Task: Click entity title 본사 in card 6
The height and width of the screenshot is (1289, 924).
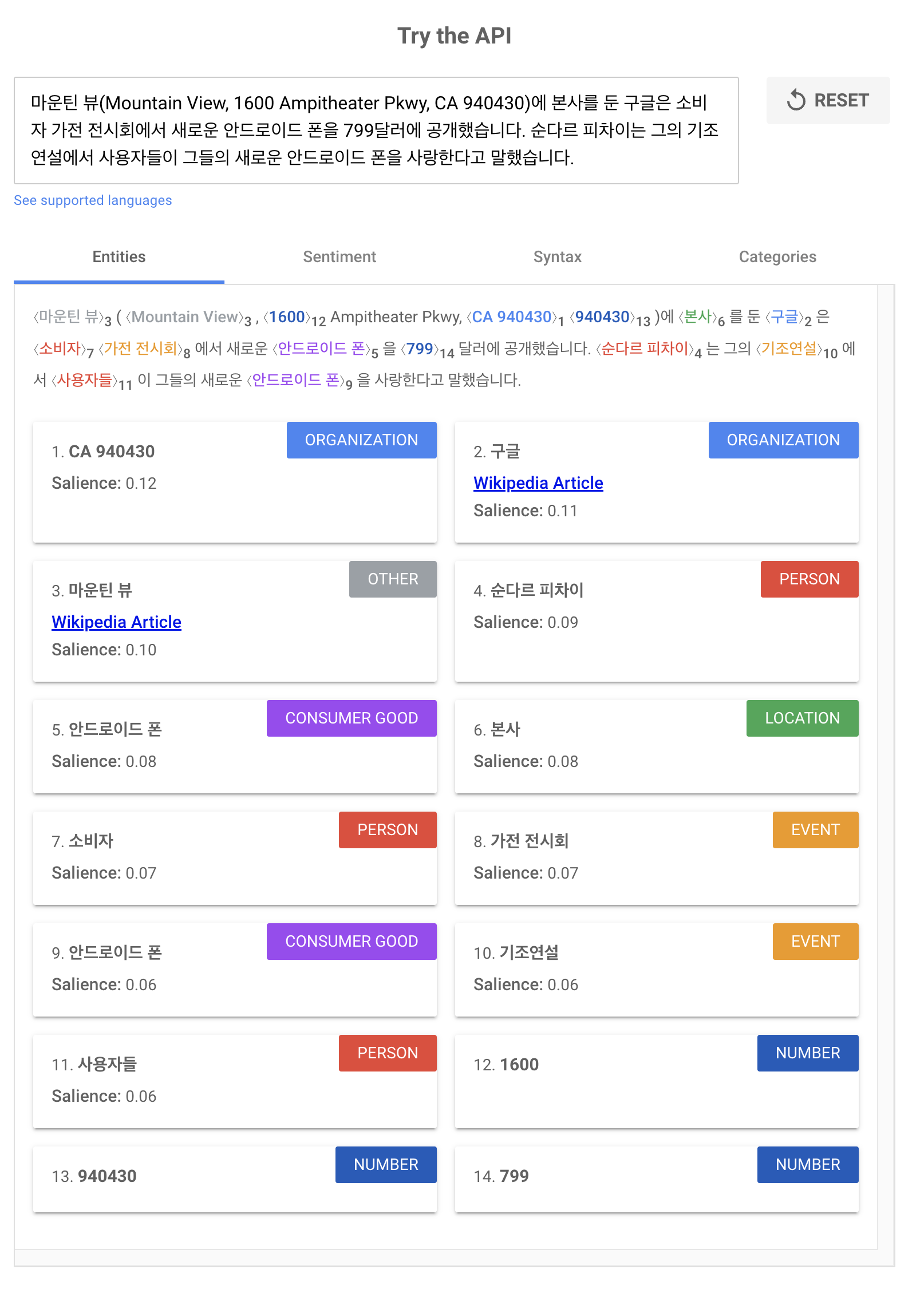Action: [506, 730]
